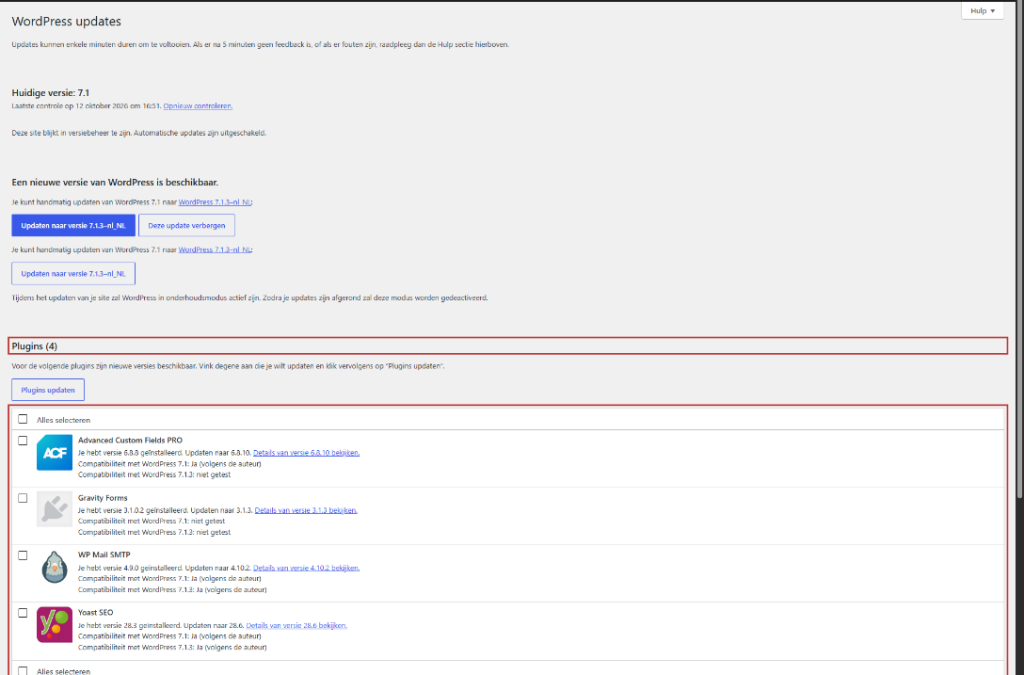Click the Yoast SEO plugin title
This screenshot has width=1024, height=675.
click(95, 612)
